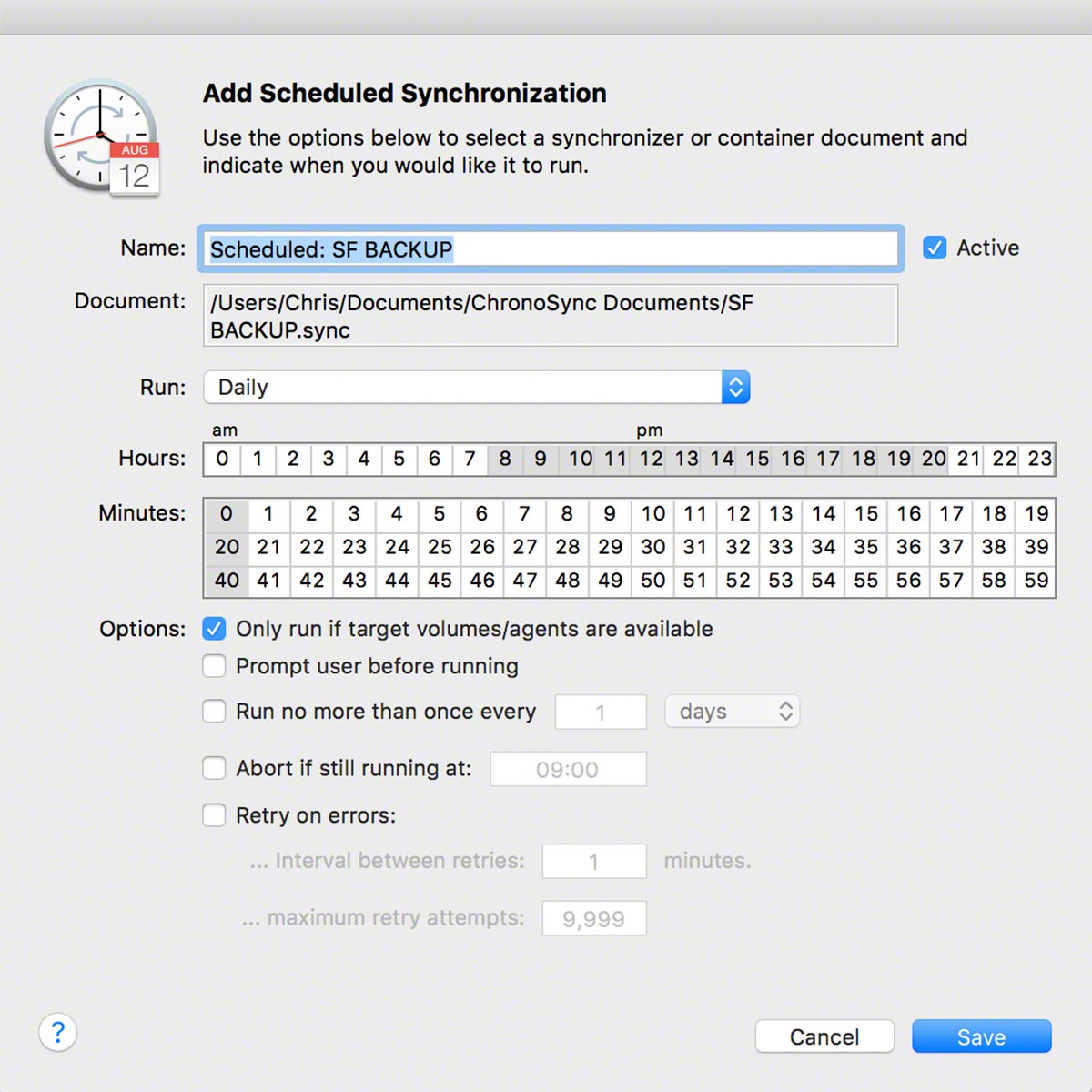The image size is (1092, 1092).
Task: Select minute 40 in the Minutes grid
Action: (227, 581)
